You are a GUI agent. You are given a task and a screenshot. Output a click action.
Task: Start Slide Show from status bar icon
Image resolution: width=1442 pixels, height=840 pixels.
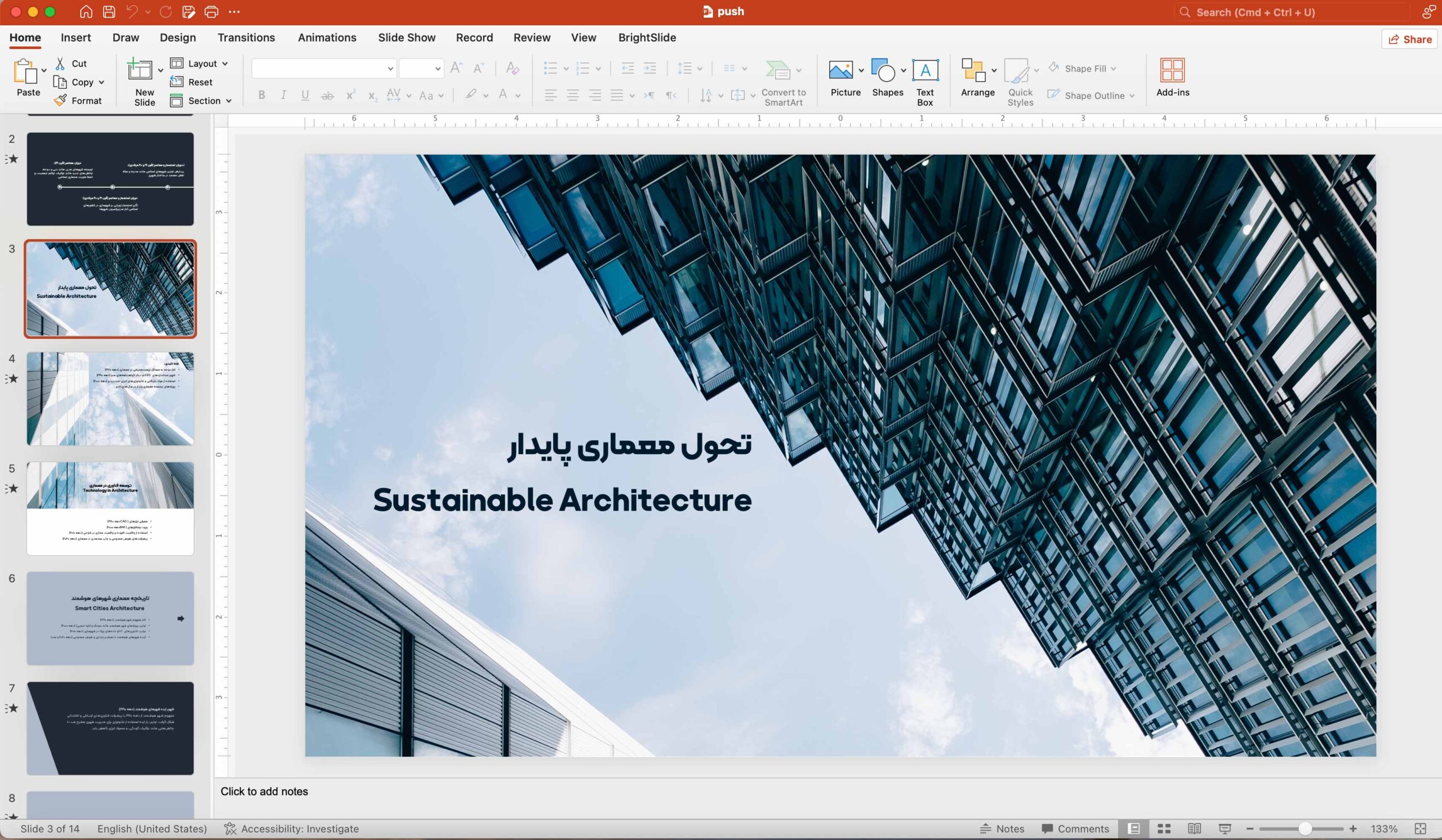[x=1225, y=829]
